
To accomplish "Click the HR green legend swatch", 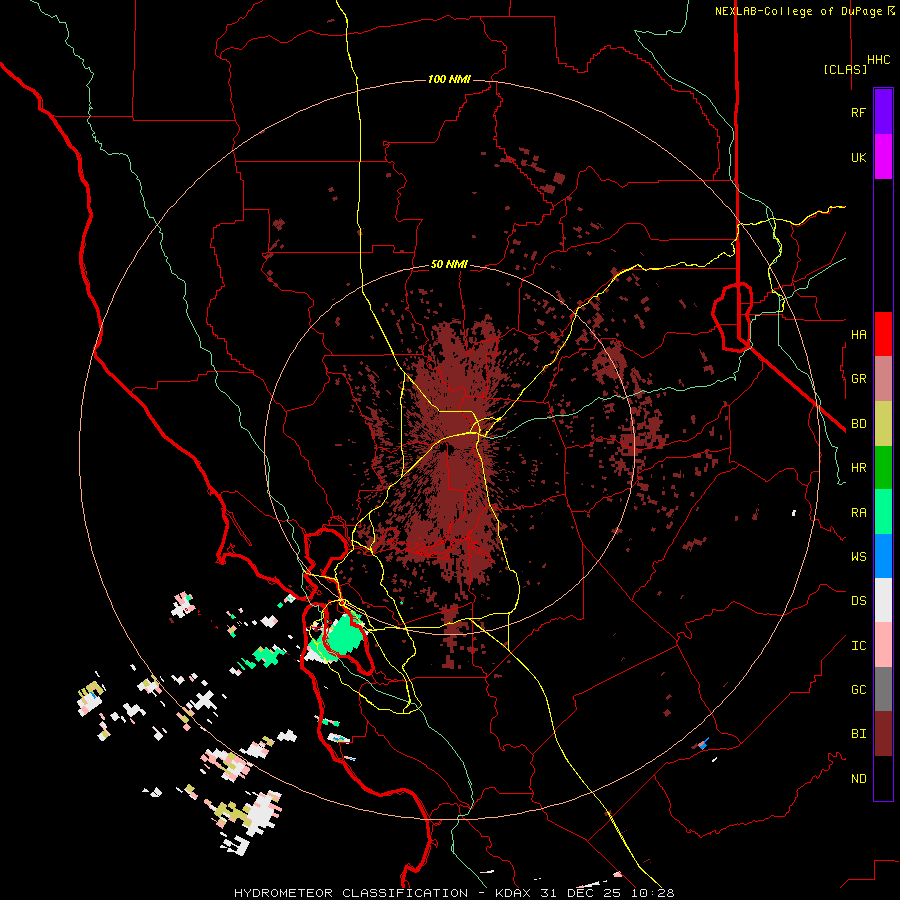I will coord(883,468).
